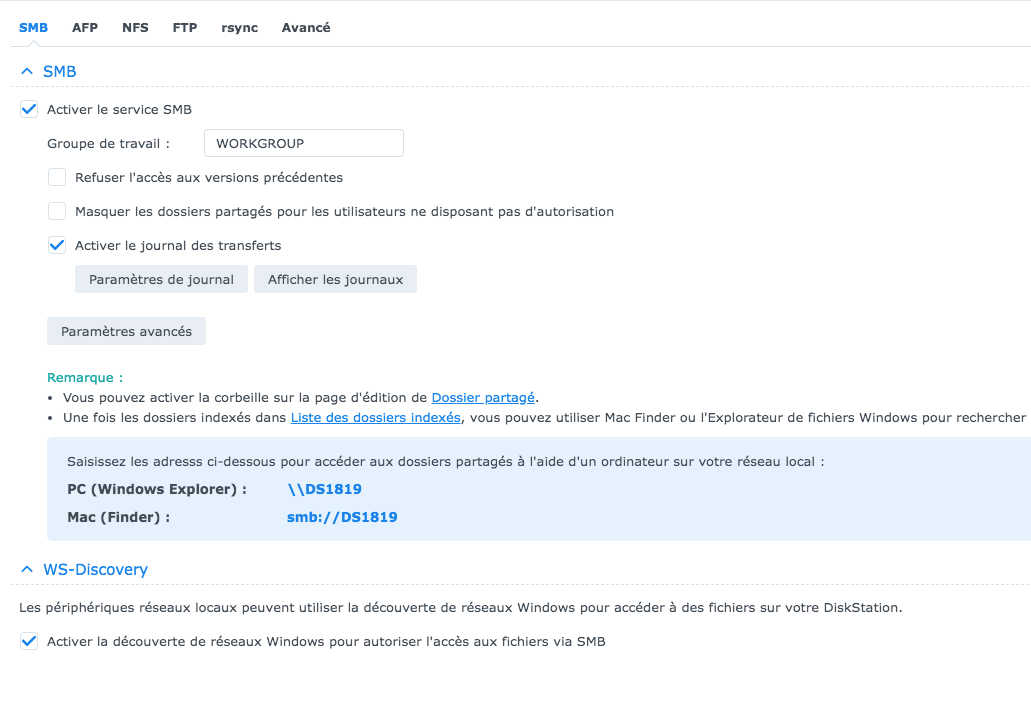Go to the rsync tab
Screen dimensions: 1031x708
[x=240, y=28]
